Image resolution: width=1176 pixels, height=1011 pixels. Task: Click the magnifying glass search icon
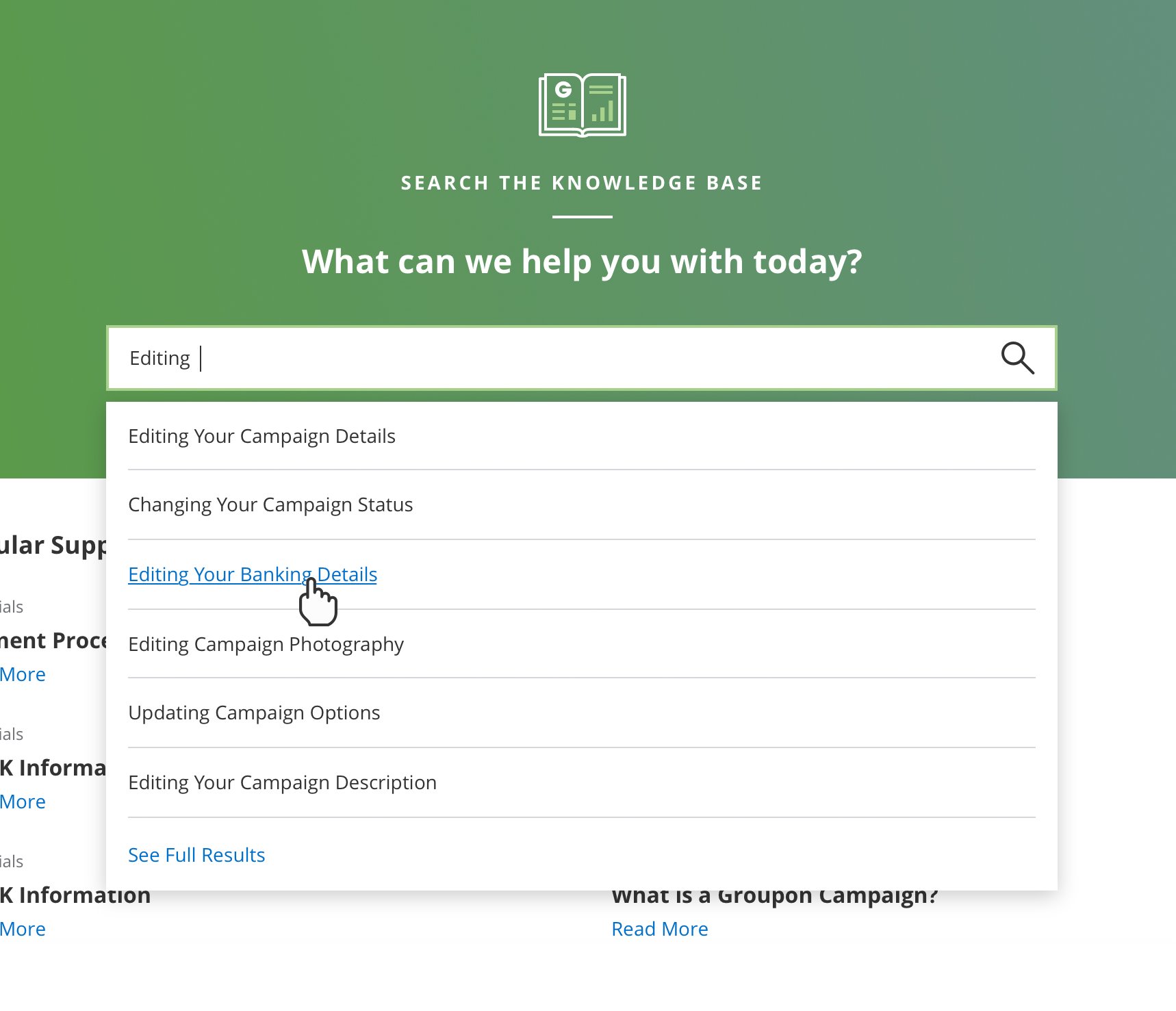point(1017,358)
